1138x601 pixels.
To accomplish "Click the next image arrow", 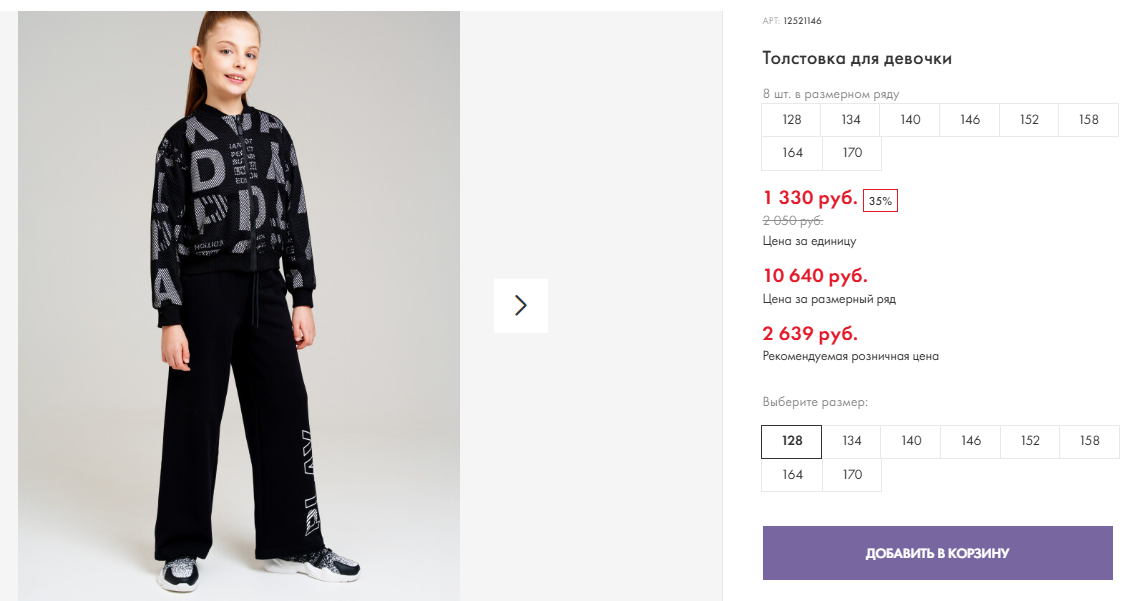I will coord(520,305).
